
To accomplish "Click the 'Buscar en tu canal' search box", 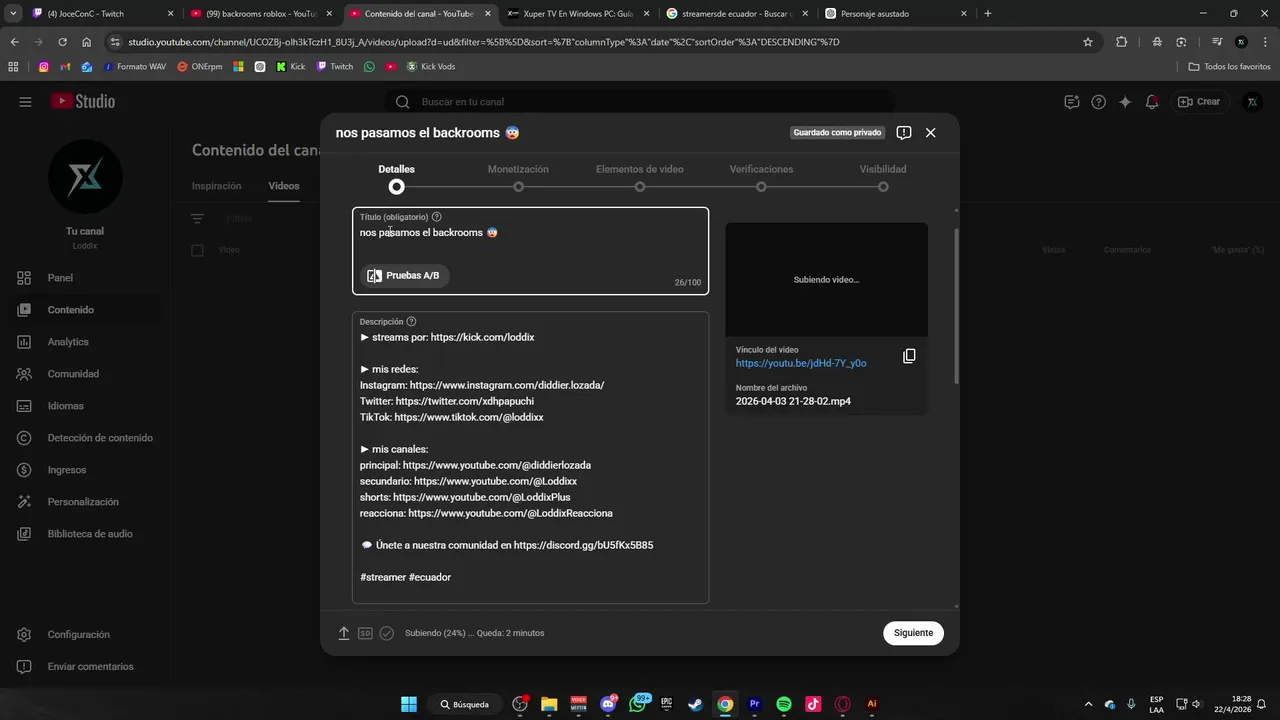I will pyautogui.click(x=640, y=102).
